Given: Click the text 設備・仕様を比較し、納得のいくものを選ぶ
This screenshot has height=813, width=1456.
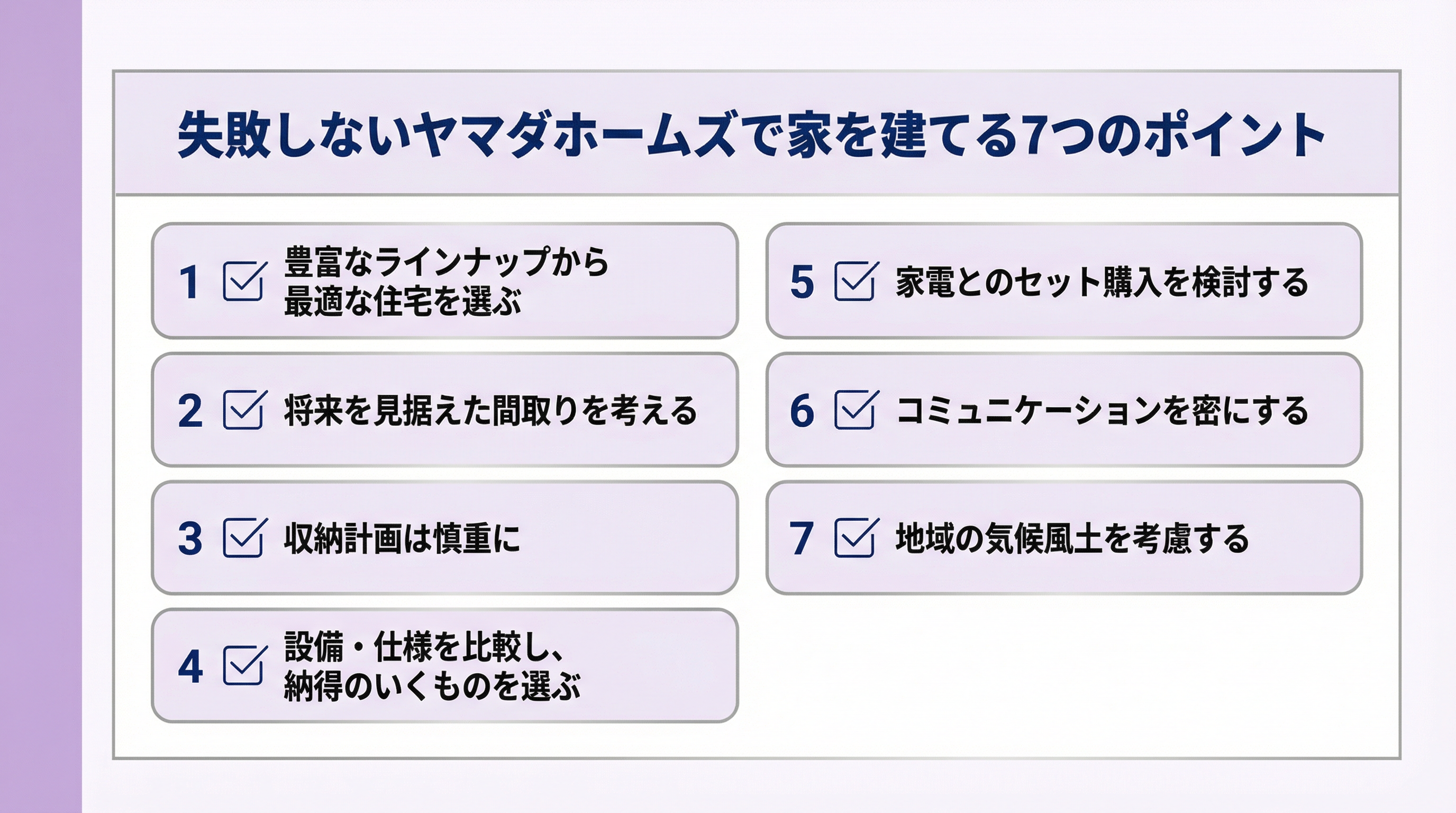Looking at the screenshot, I should [x=432, y=666].
